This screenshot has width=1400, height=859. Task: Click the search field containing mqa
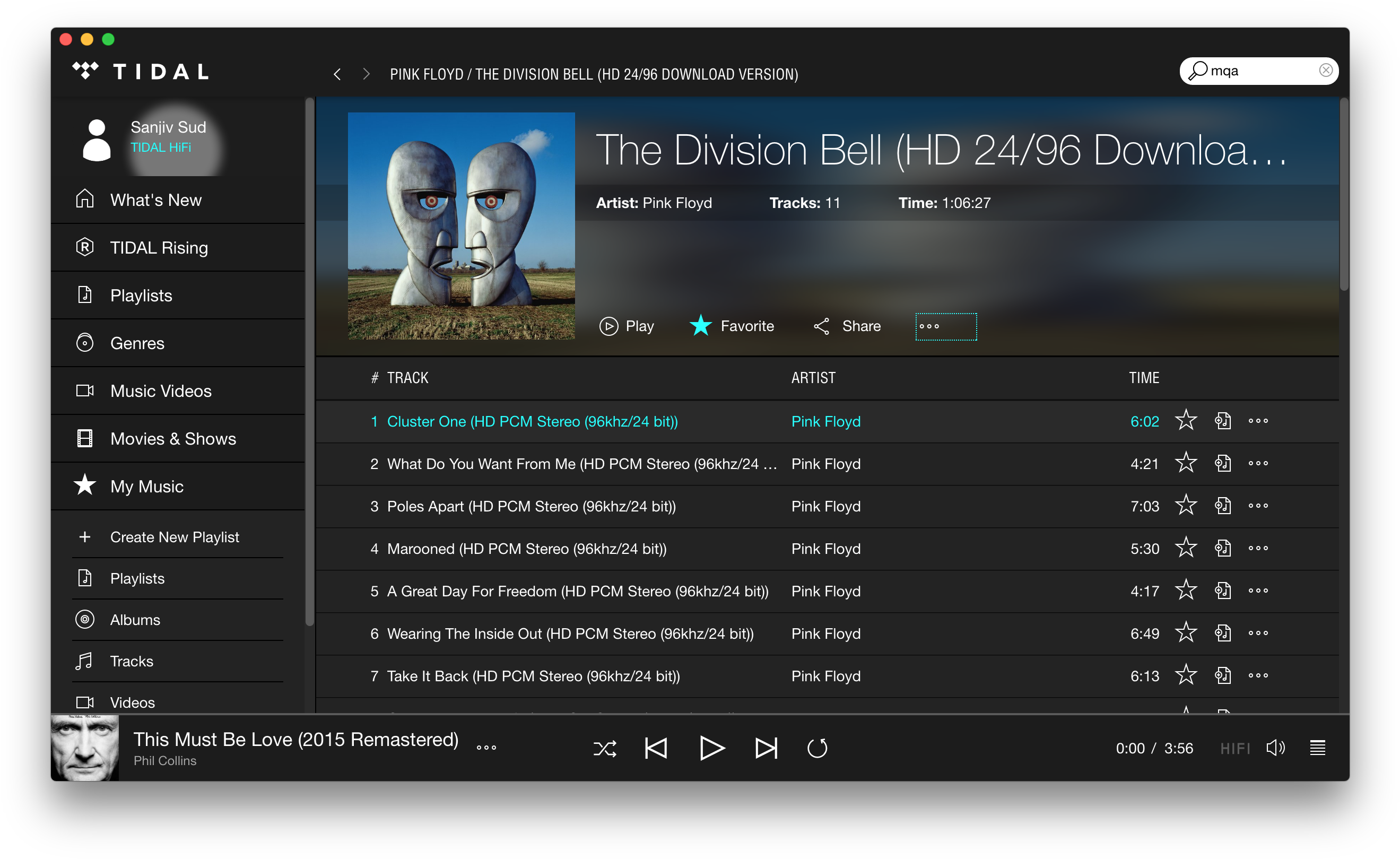(1258, 71)
